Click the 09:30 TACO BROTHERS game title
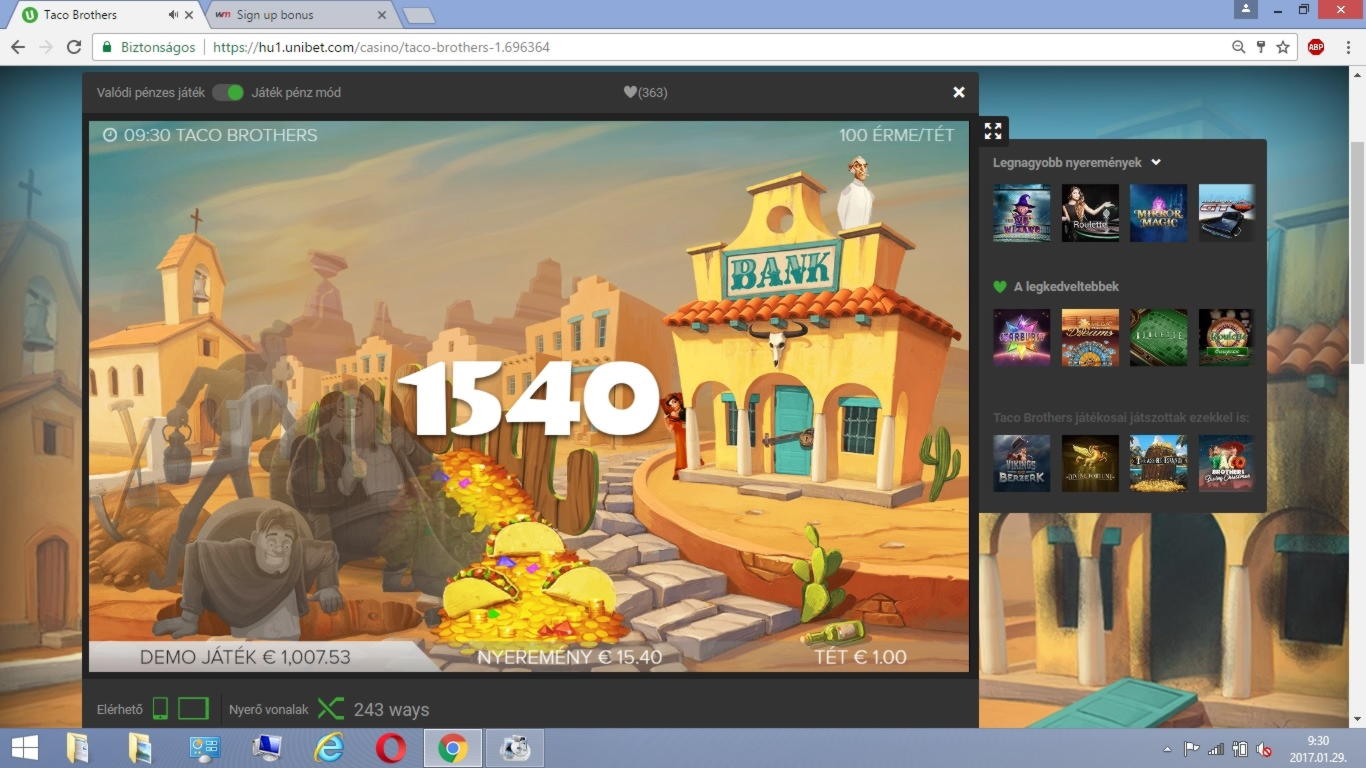1366x768 pixels. tap(210, 135)
